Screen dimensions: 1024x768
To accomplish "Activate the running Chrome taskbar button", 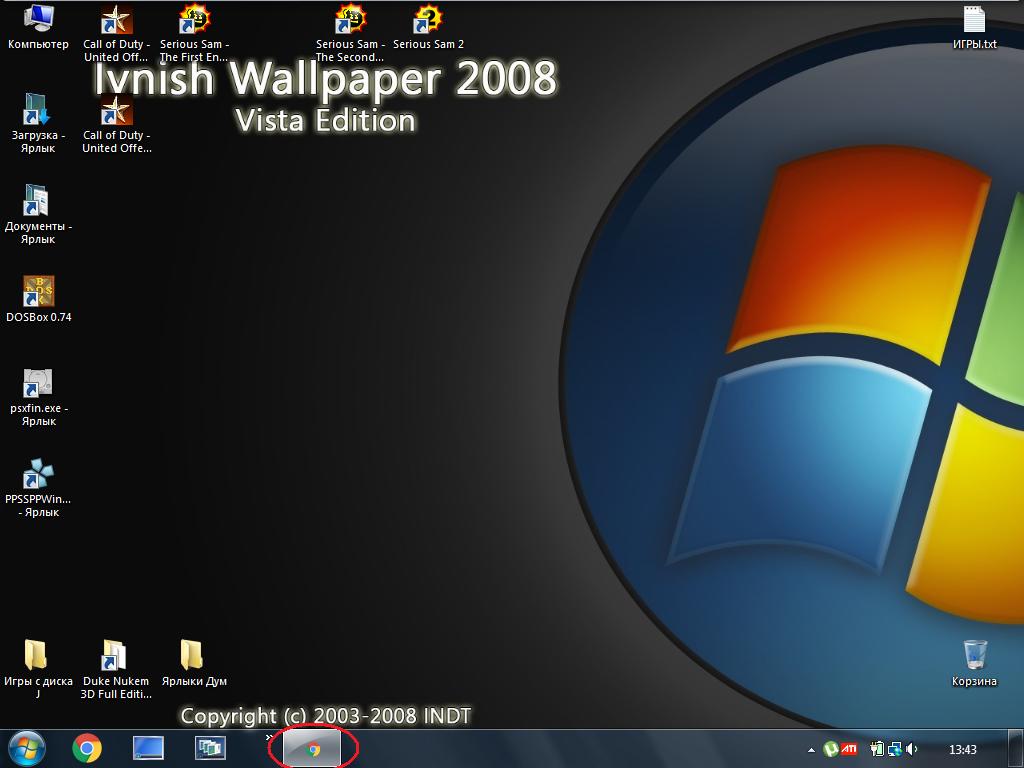I will tap(312, 748).
